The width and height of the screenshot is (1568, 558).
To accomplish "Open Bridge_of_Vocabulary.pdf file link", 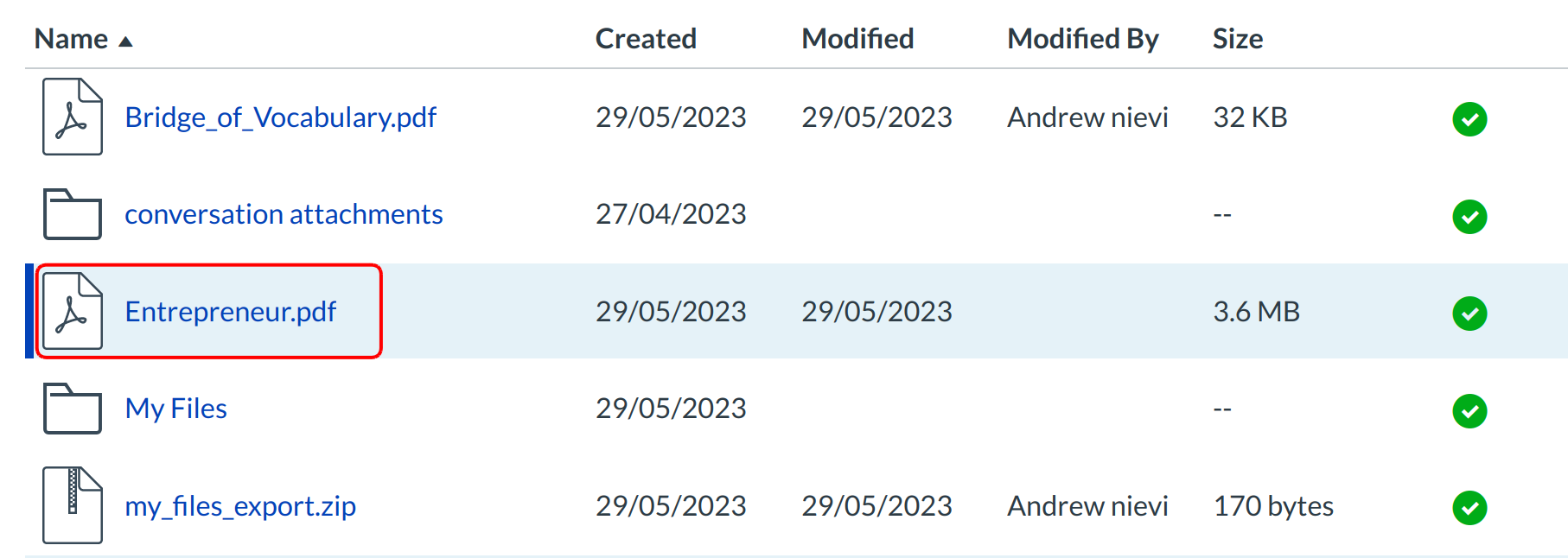I will tap(280, 117).
